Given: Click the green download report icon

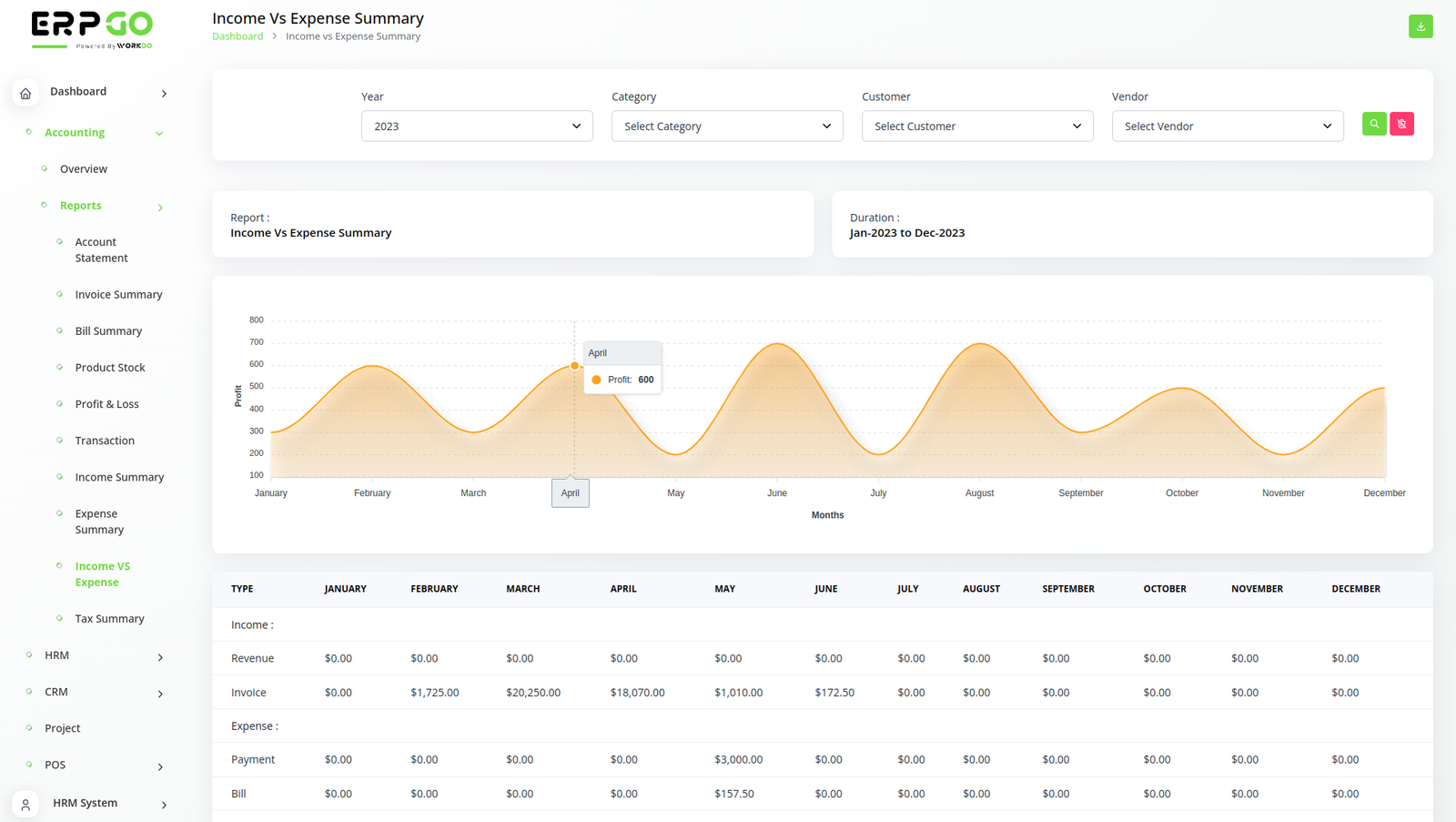Looking at the screenshot, I should (x=1420, y=26).
